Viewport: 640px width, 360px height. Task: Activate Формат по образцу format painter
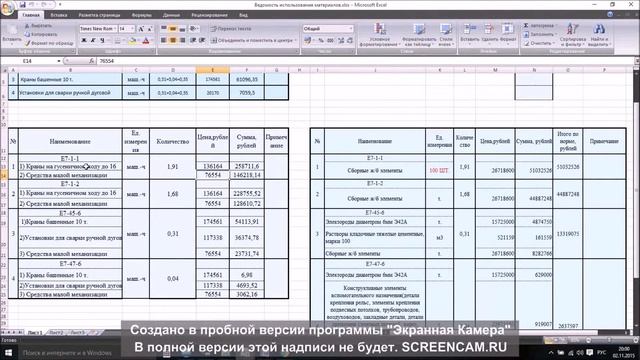point(49,43)
